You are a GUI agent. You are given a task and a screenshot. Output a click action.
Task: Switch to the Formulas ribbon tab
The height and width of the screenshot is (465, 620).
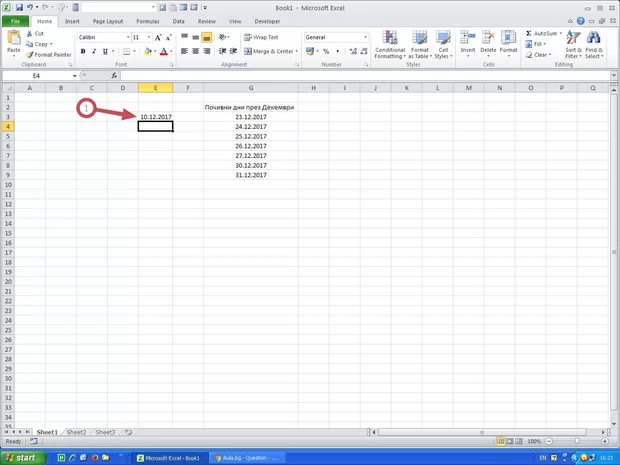[x=147, y=20]
